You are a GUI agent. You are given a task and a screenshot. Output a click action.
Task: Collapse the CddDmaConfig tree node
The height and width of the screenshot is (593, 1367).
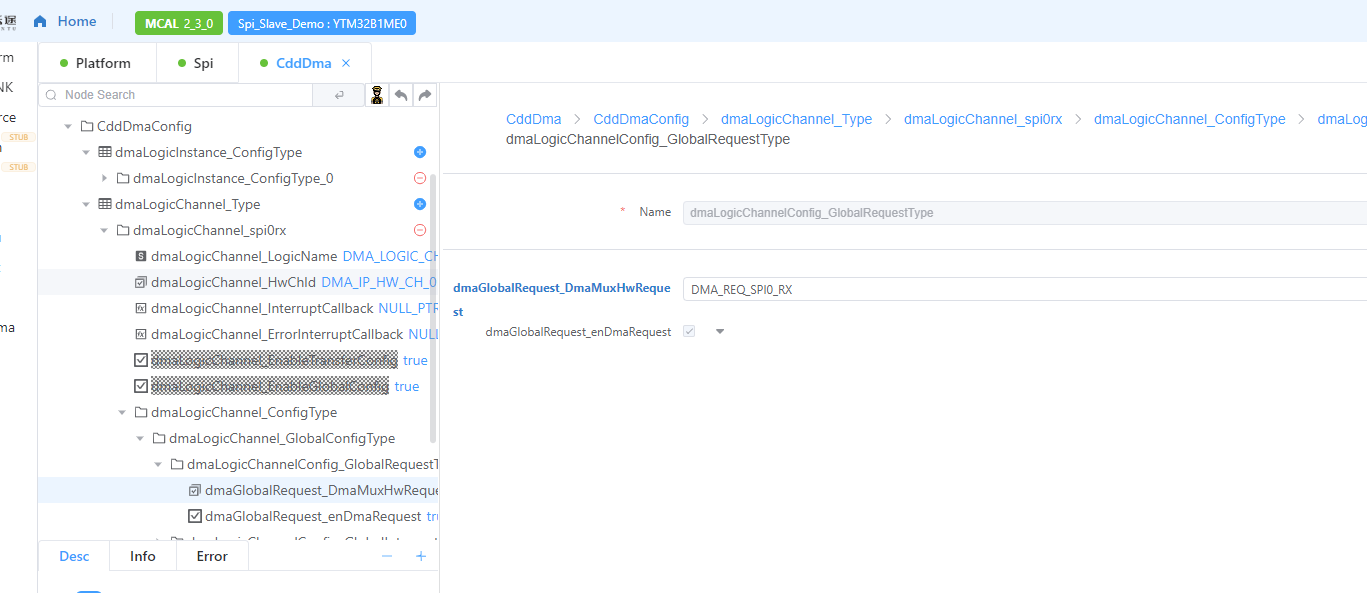pyautogui.click(x=69, y=127)
